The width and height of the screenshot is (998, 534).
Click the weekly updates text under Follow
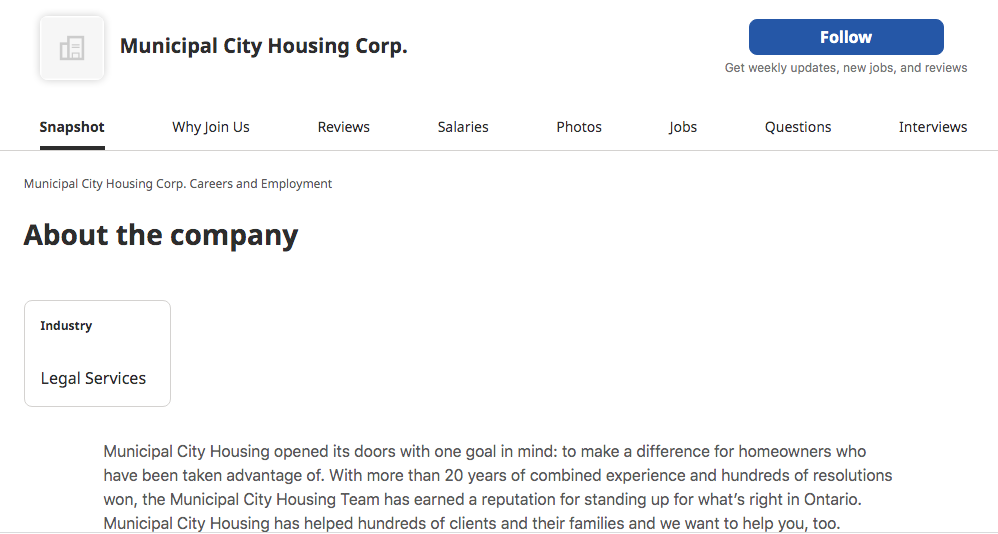846,68
